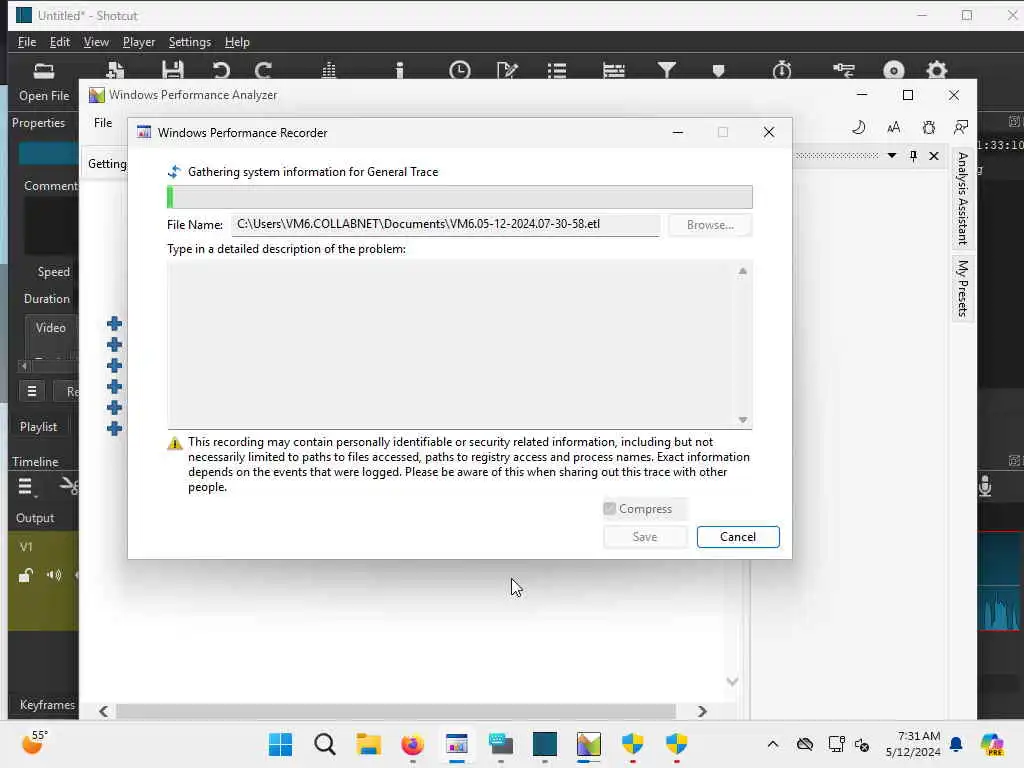Open the Jobs gear icon in Shotcut
Image resolution: width=1024 pixels, height=768 pixels.
pos(936,70)
